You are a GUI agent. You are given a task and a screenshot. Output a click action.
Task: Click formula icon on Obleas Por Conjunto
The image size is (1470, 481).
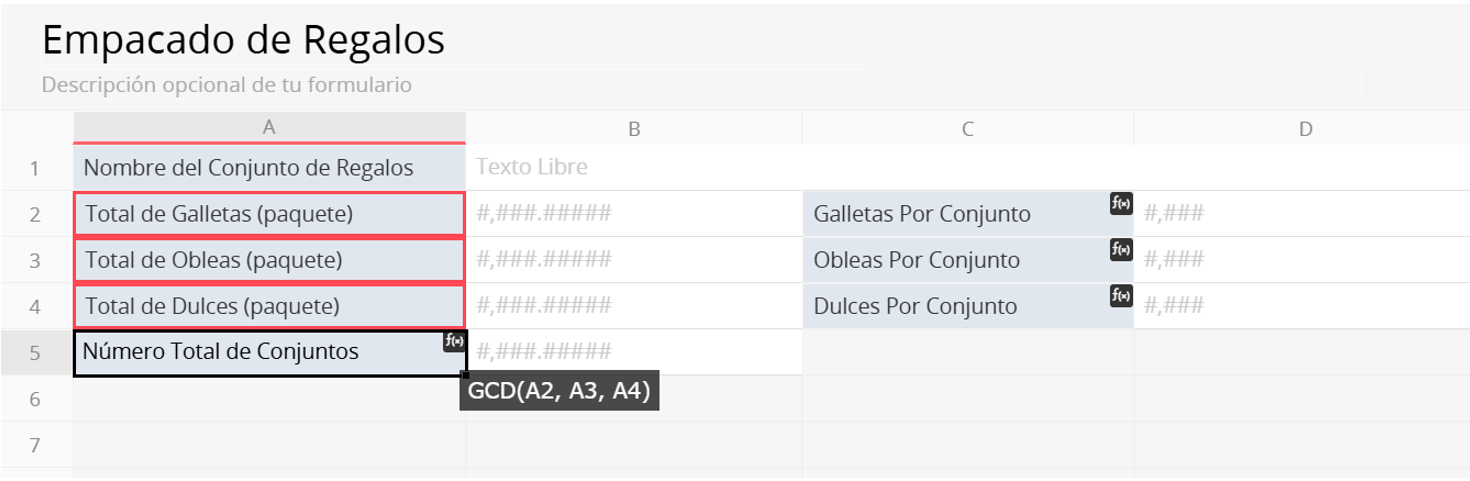[x=1121, y=250]
